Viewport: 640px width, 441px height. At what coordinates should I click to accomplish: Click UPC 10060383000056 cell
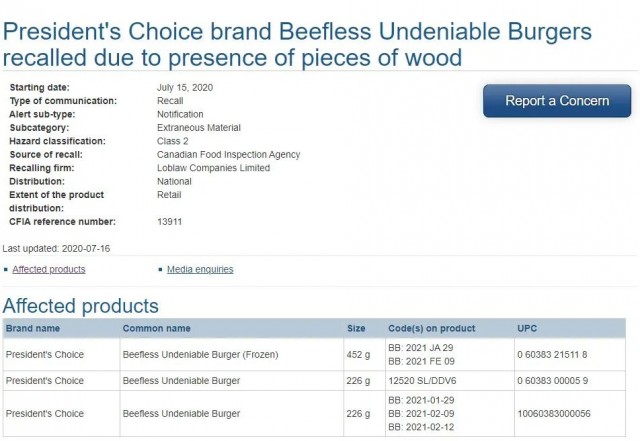point(554,414)
